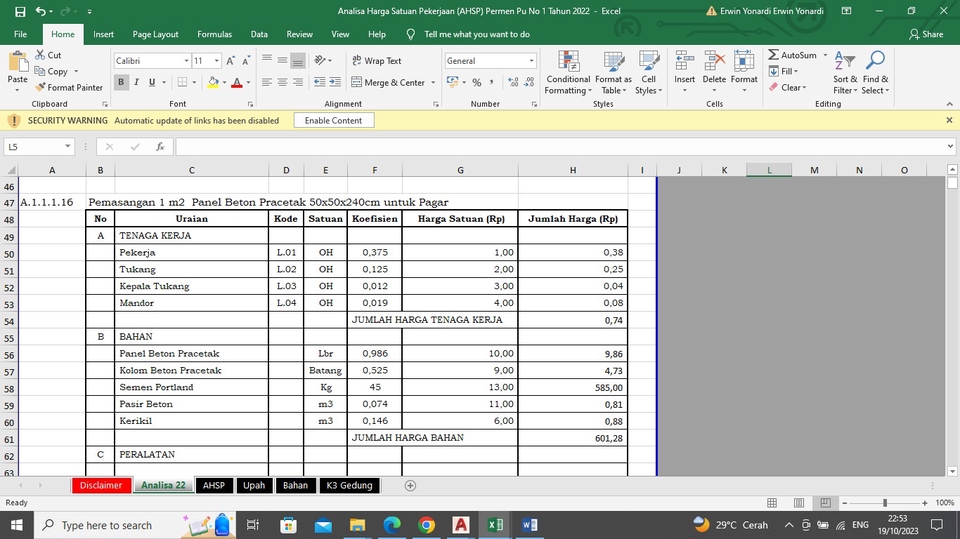Click the Save icon in title bar

(20, 11)
